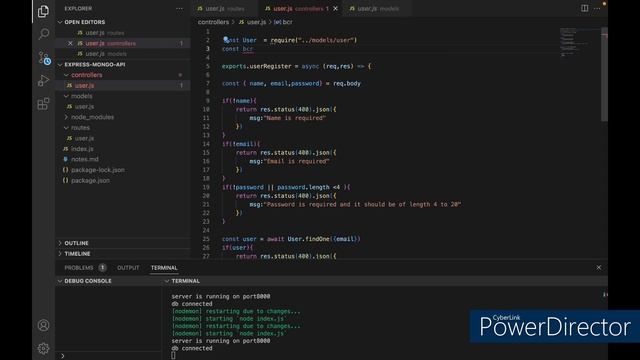Click the user.js breadcrumb segment
Screen dimensions: 640x360
pos(252,22)
